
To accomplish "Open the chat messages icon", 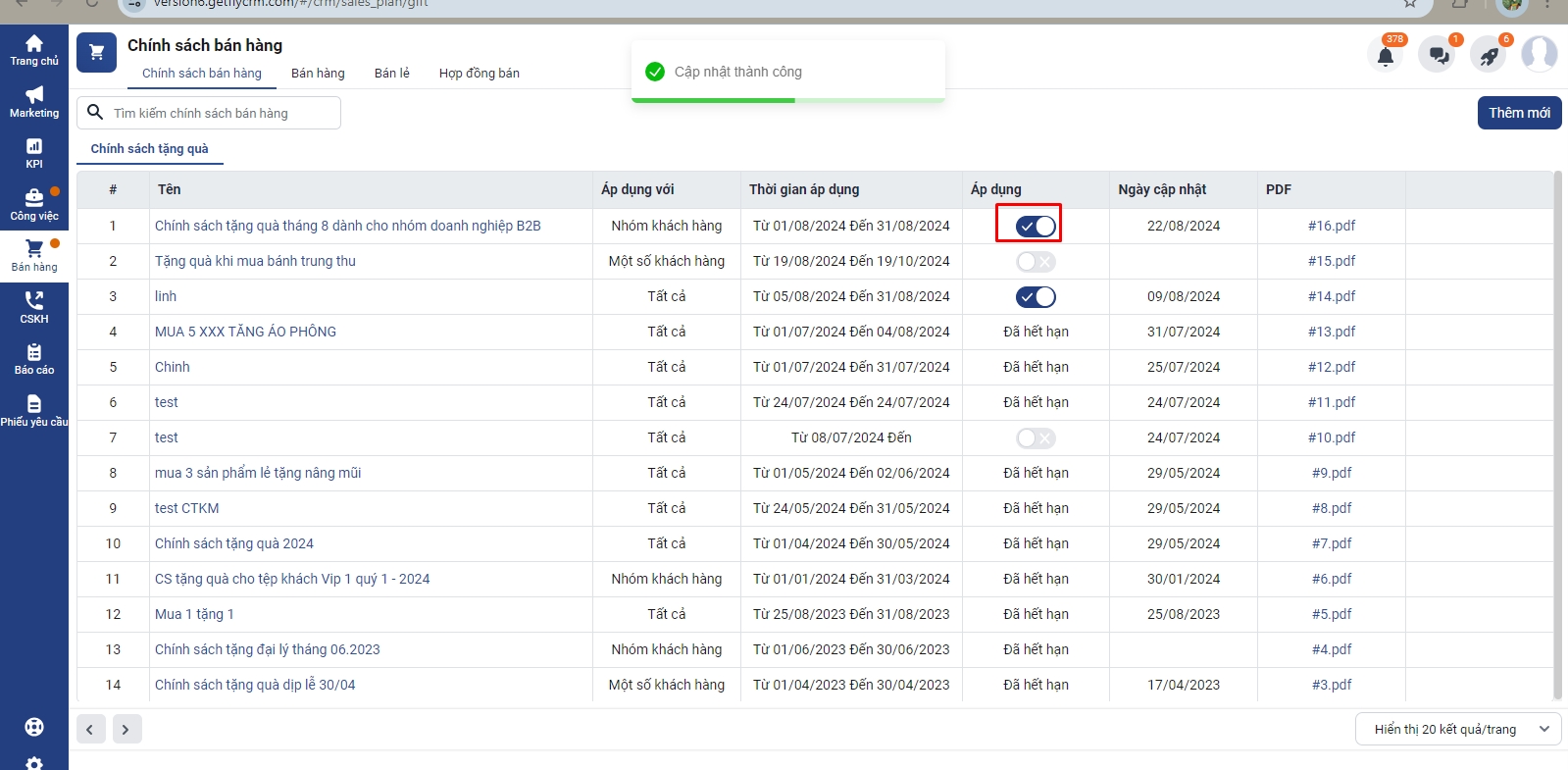I will tap(1439, 55).
